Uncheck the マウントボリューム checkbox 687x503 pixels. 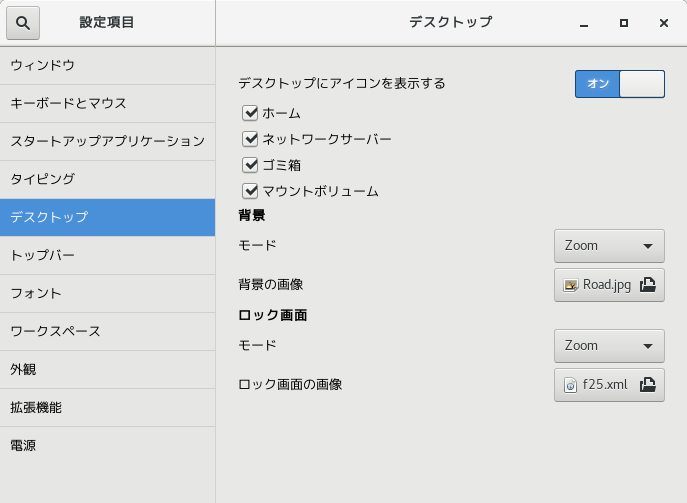[x=250, y=191]
